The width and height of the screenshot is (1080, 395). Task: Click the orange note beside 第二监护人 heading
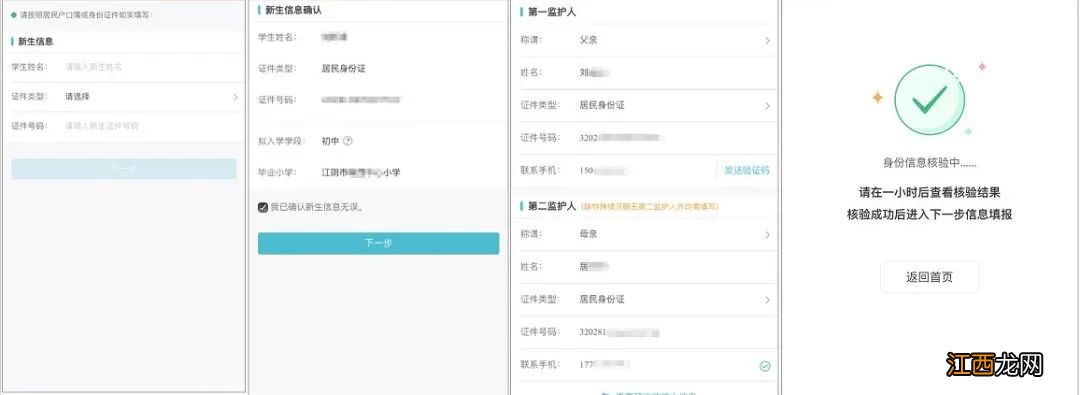pos(650,206)
